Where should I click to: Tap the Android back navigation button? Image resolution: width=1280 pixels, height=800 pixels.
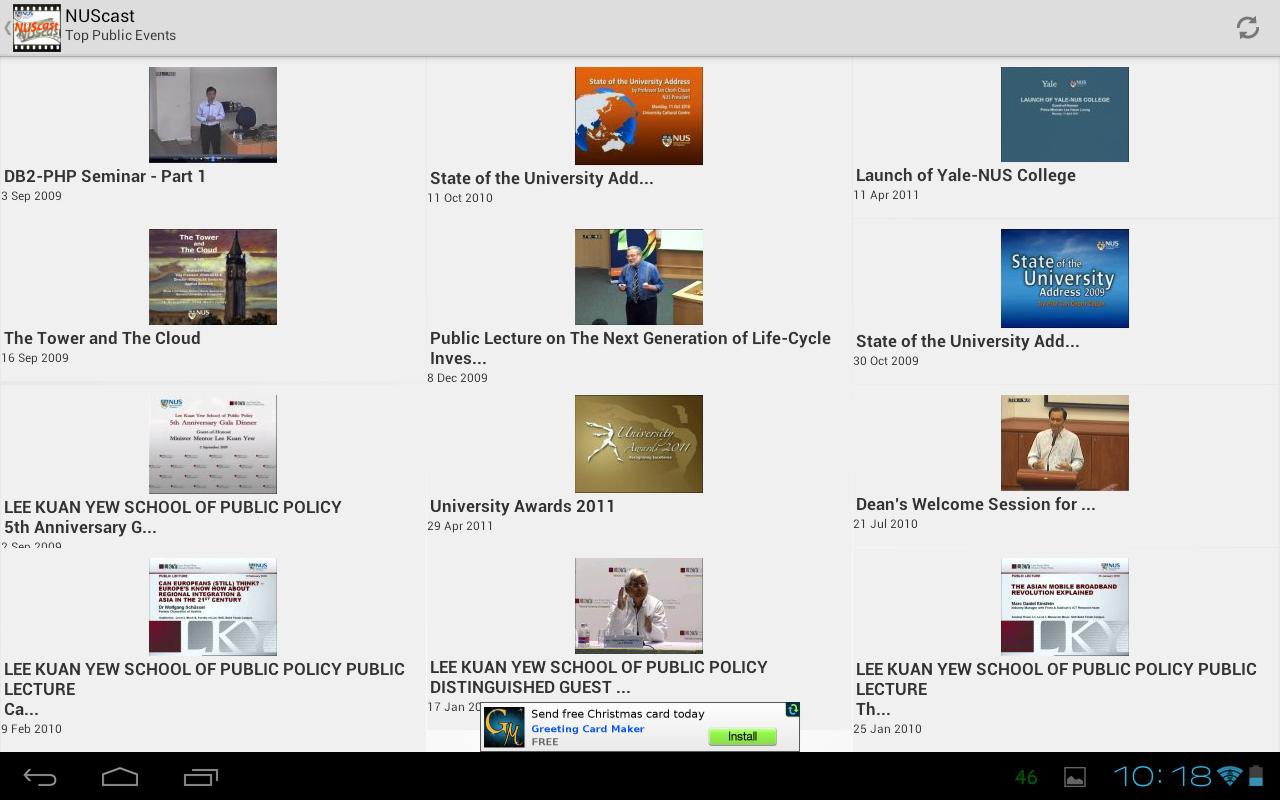point(40,777)
